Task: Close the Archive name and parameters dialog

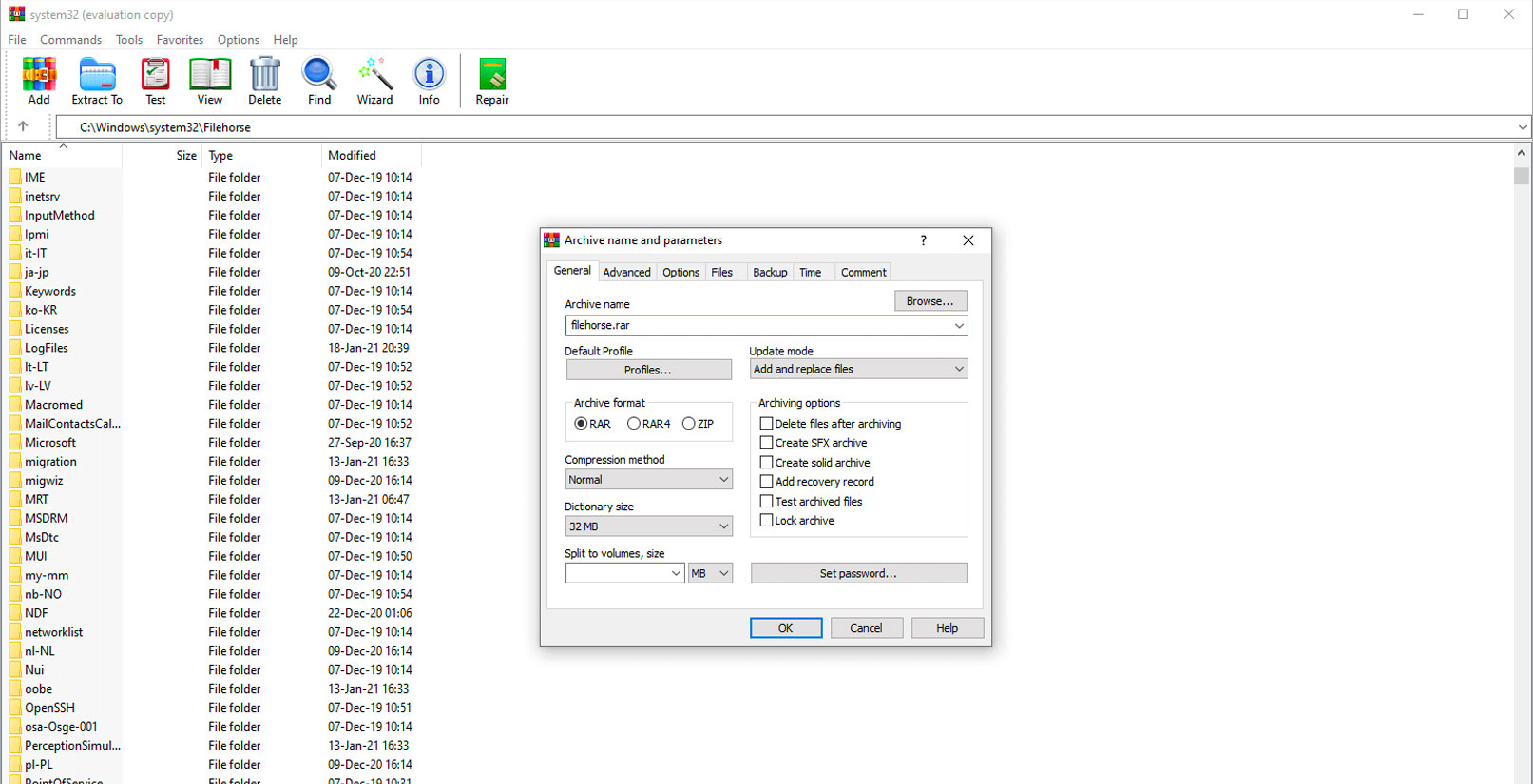Action: (968, 240)
